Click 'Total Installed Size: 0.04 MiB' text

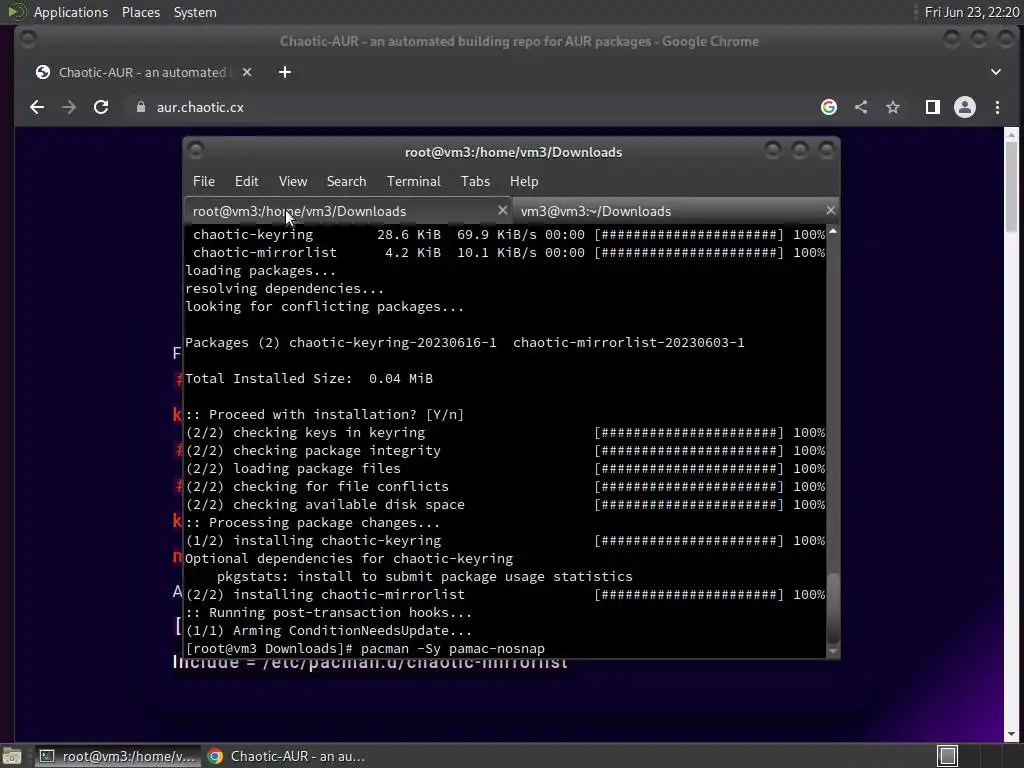(x=309, y=379)
